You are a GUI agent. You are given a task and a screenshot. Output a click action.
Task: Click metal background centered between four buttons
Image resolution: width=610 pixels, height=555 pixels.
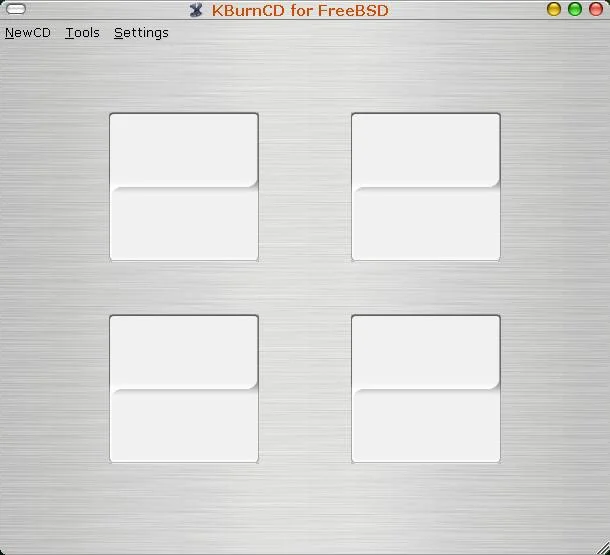click(305, 288)
